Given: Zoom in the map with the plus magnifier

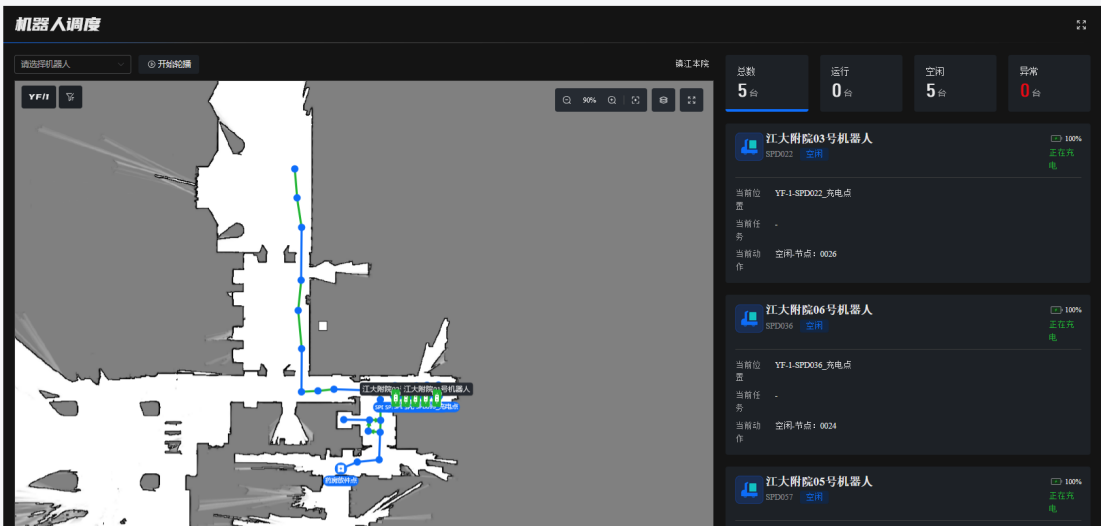Looking at the screenshot, I should [612, 100].
